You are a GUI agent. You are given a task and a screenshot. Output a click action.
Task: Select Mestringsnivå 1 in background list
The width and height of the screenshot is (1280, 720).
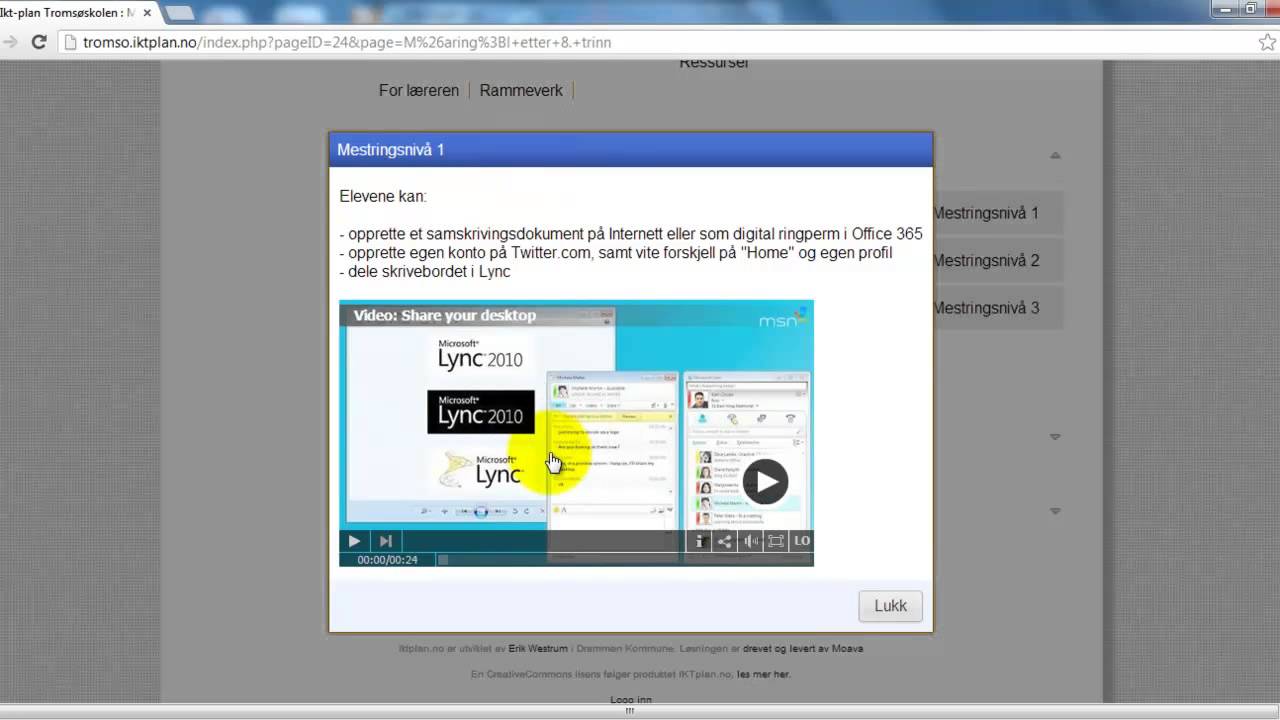[986, 213]
